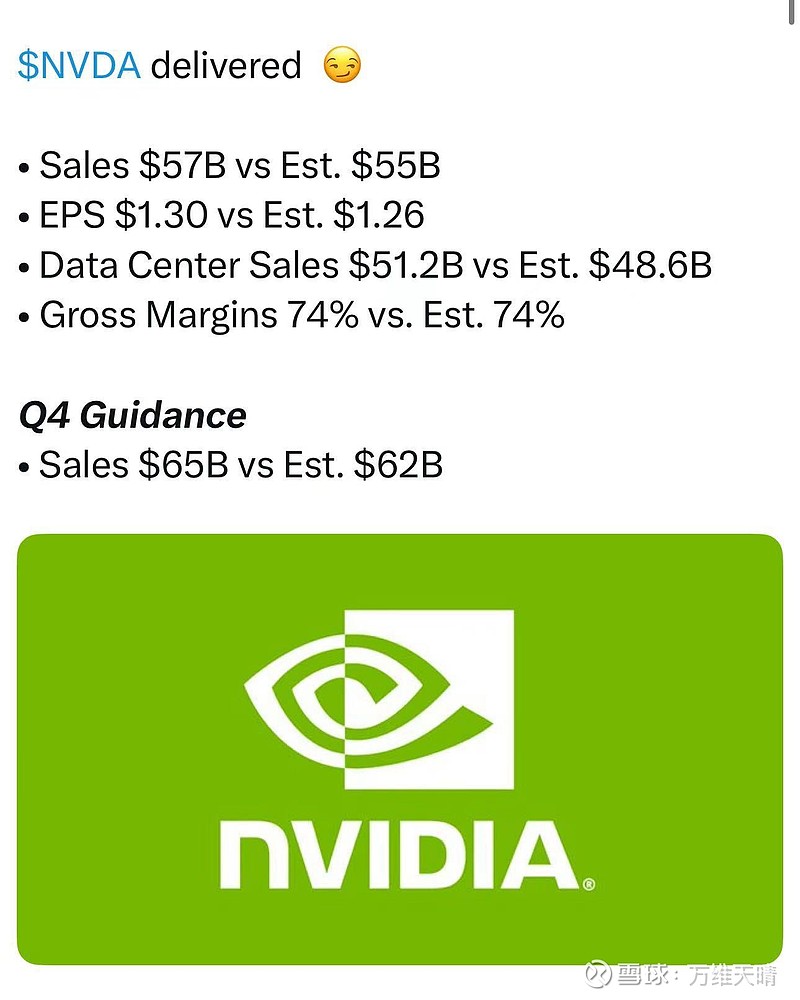Click the Xueqiu snowball watermark logo
800x1000 pixels.
[598, 974]
